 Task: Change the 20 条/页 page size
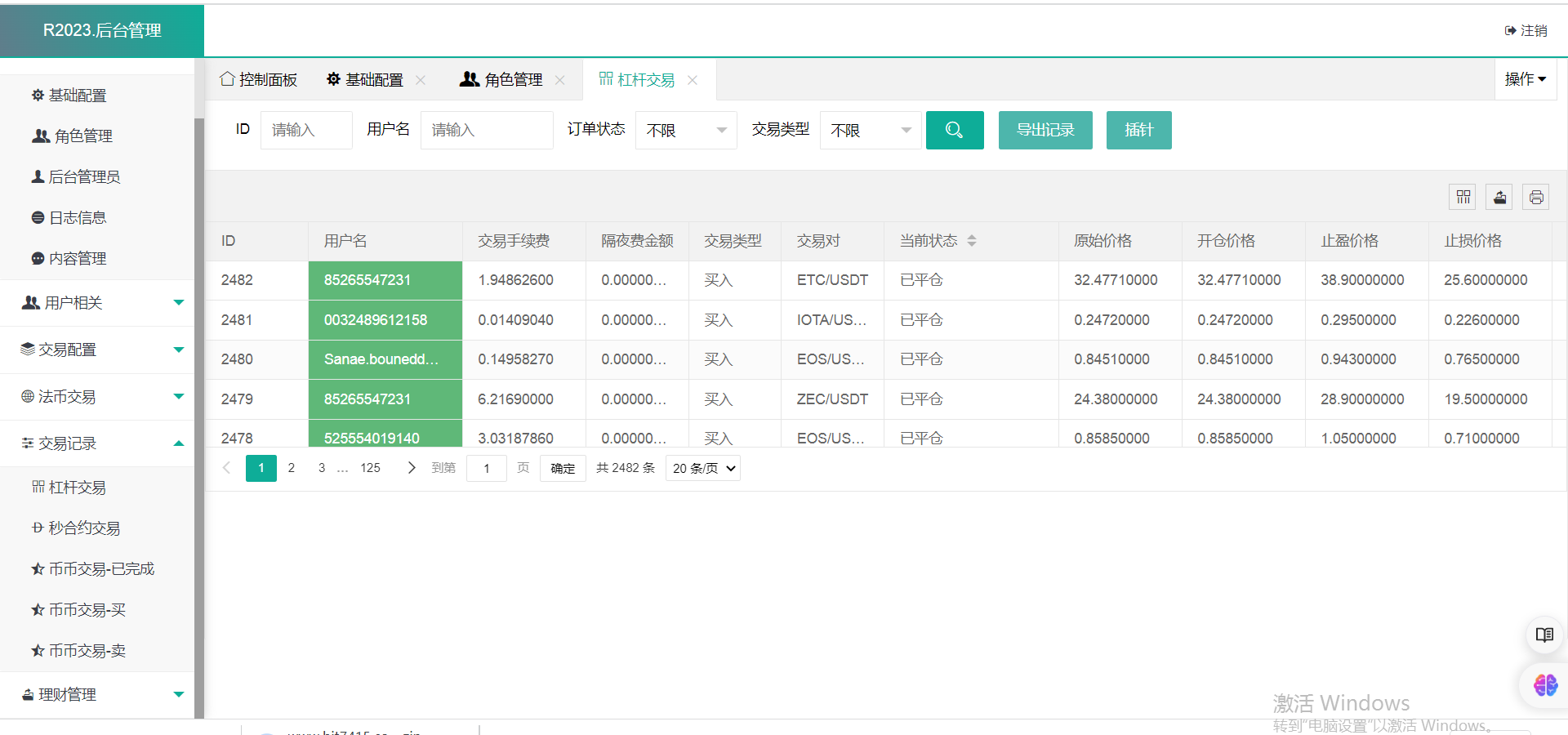pyautogui.click(x=703, y=468)
